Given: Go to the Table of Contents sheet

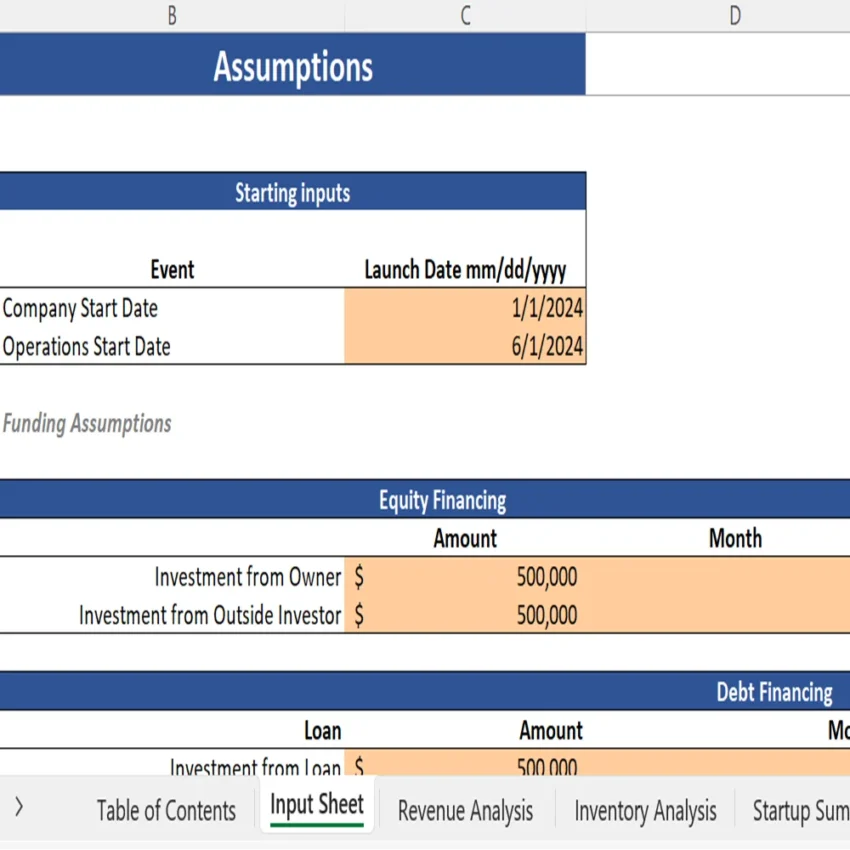Looking at the screenshot, I should click(x=165, y=810).
